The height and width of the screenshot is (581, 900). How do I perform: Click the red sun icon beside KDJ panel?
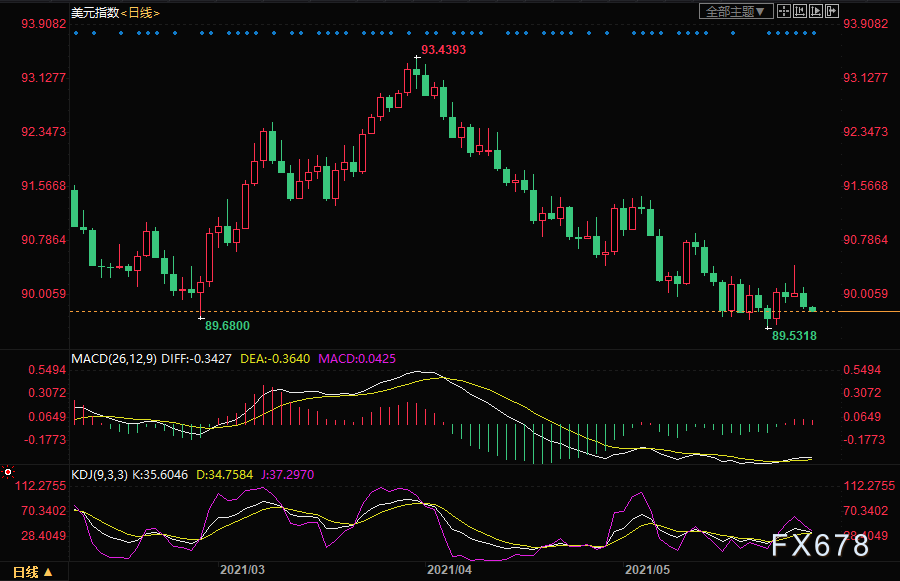[x=7, y=472]
